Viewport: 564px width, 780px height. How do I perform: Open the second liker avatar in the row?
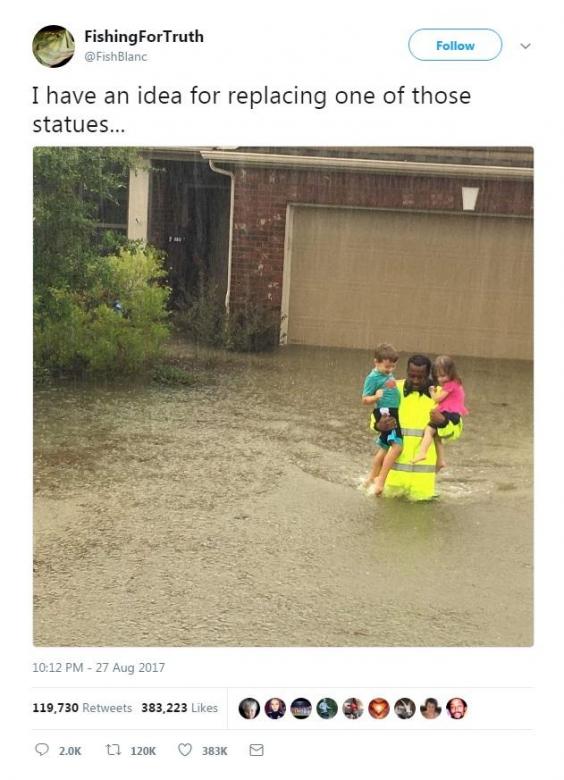tap(275, 708)
